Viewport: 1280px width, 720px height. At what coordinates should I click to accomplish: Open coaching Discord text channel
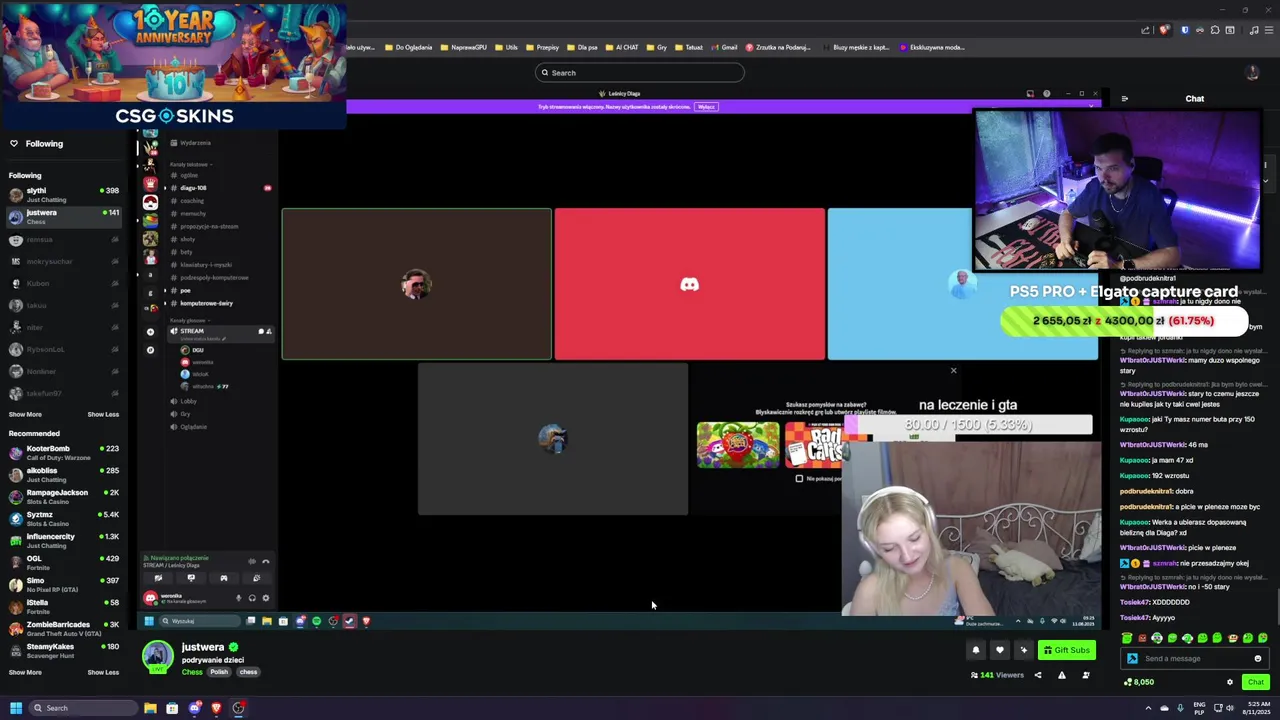[192, 201]
